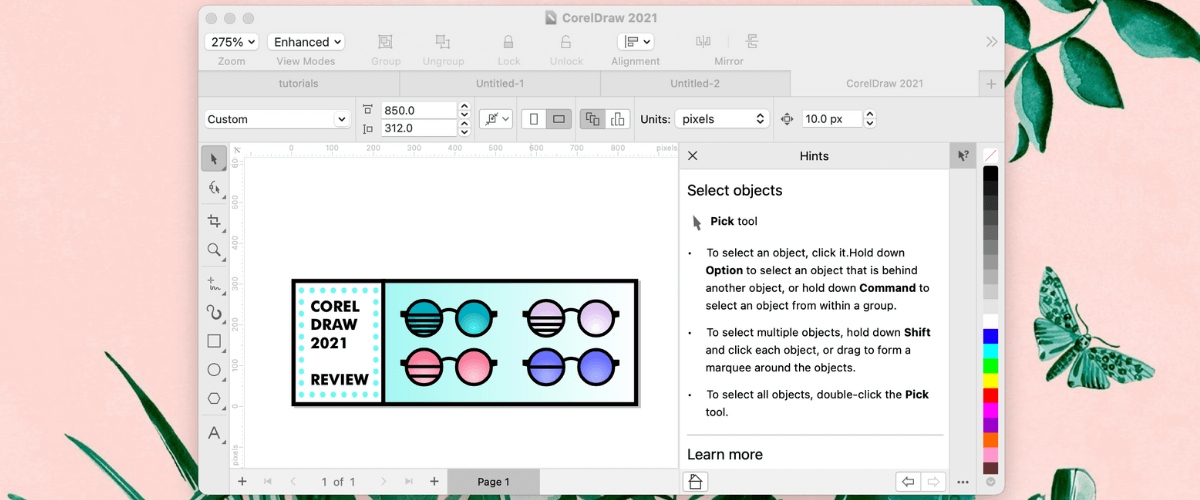Go to previous page
Screen dimensions: 1200x500
[293, 482]
